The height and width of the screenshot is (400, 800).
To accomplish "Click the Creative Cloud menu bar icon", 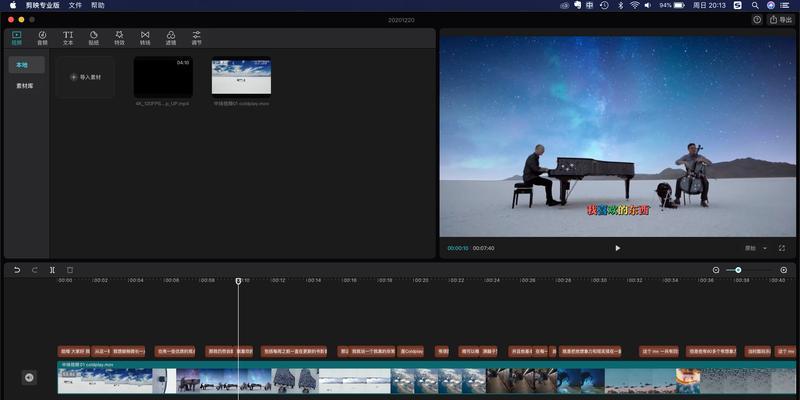I will pyautogui.click(x=564, y=5).
